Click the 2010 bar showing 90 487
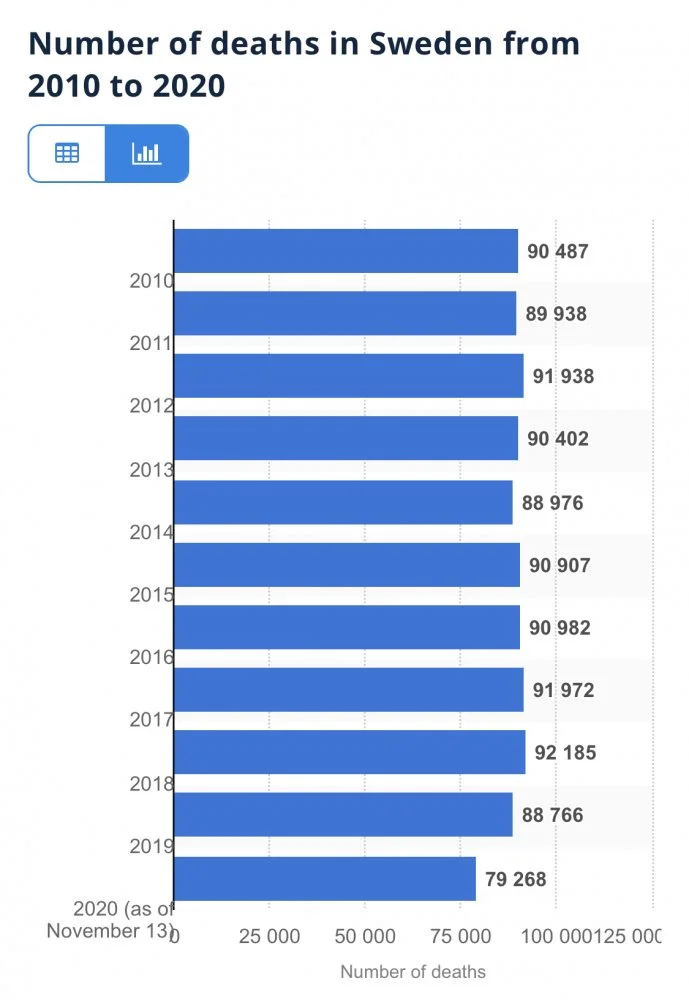 click(x=346, y=251)
